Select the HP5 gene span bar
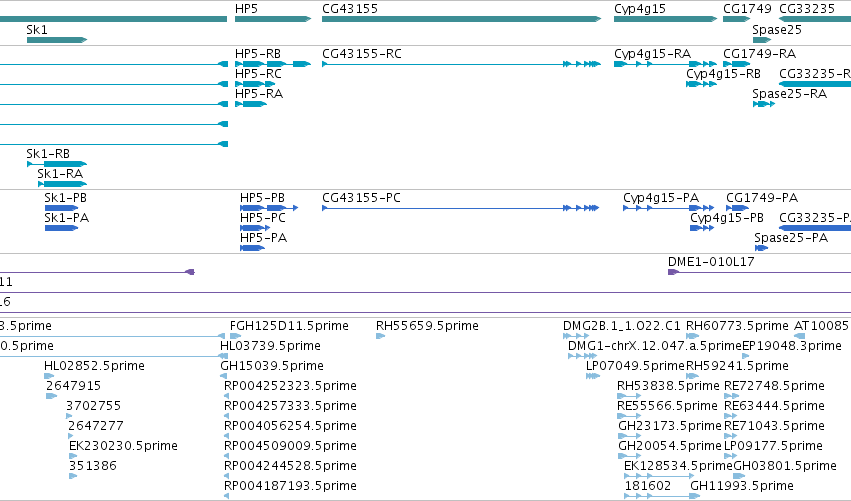851x501 pixels. coord(273,19)
